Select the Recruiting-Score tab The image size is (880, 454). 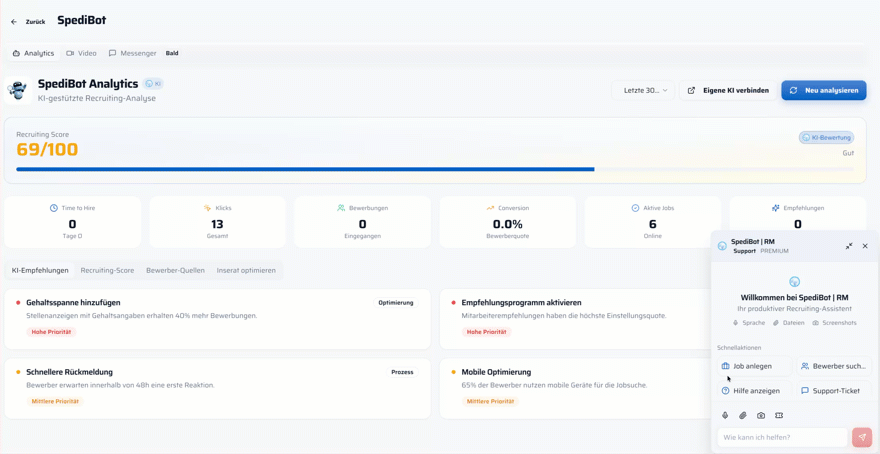(x=107, y=270)
